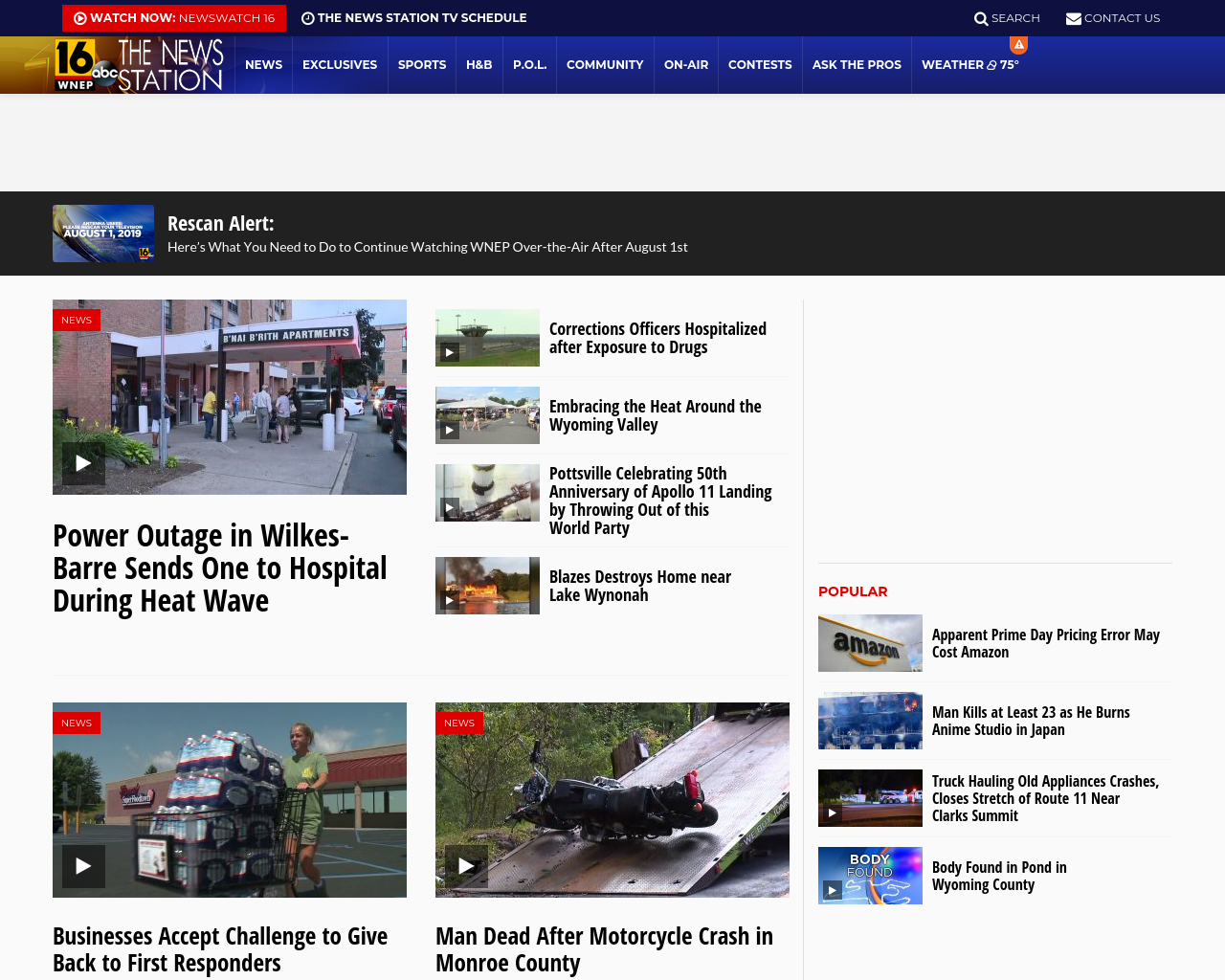Click NEWS tag on motorcycle image

coord(459,723)
